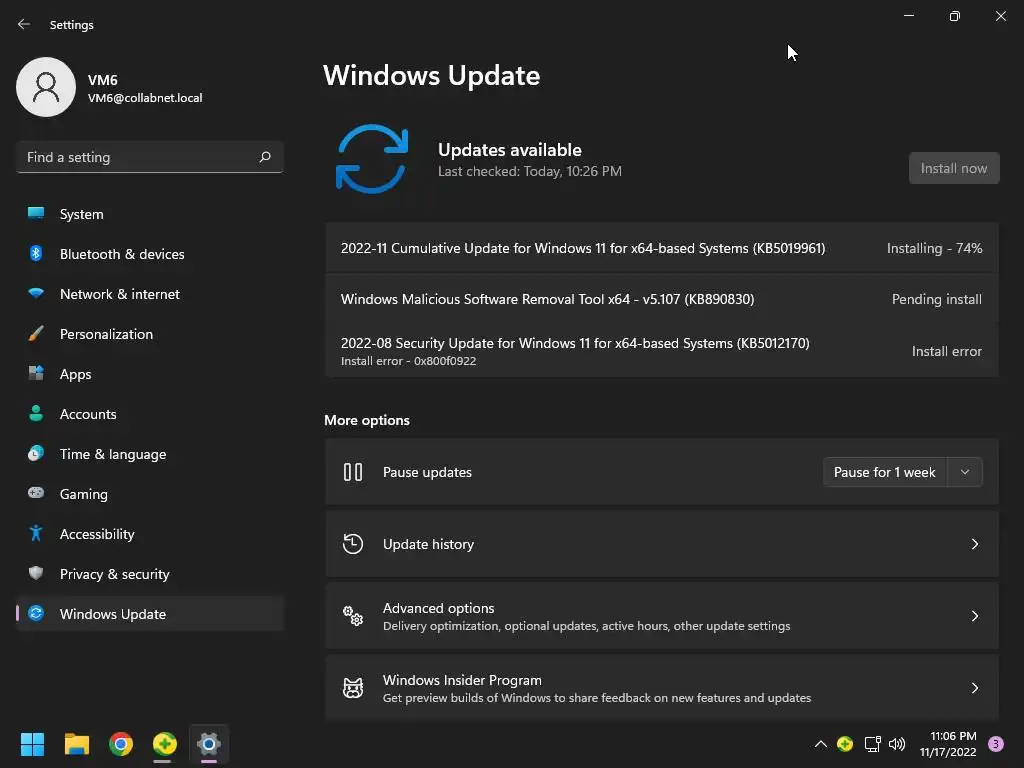
Task: Open Advanced options chevron
Action: click(x=974, y=616)
